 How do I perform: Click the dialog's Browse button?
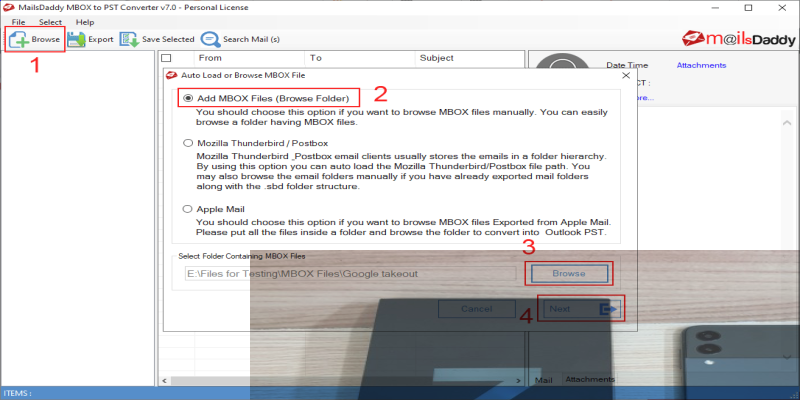(569, 273)
